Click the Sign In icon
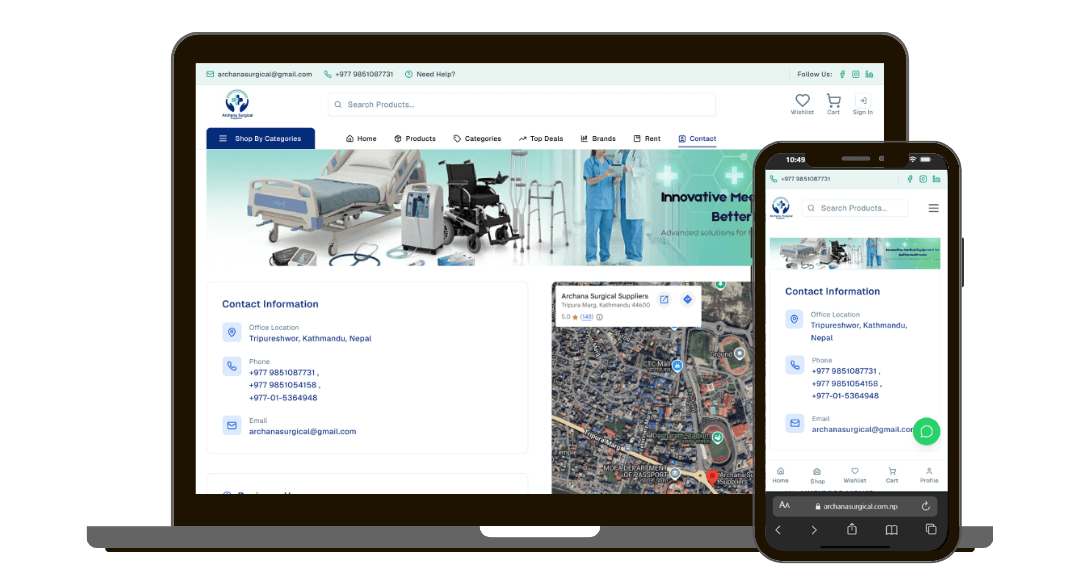This screenshot has width=1080, height=584. [862, 100]
